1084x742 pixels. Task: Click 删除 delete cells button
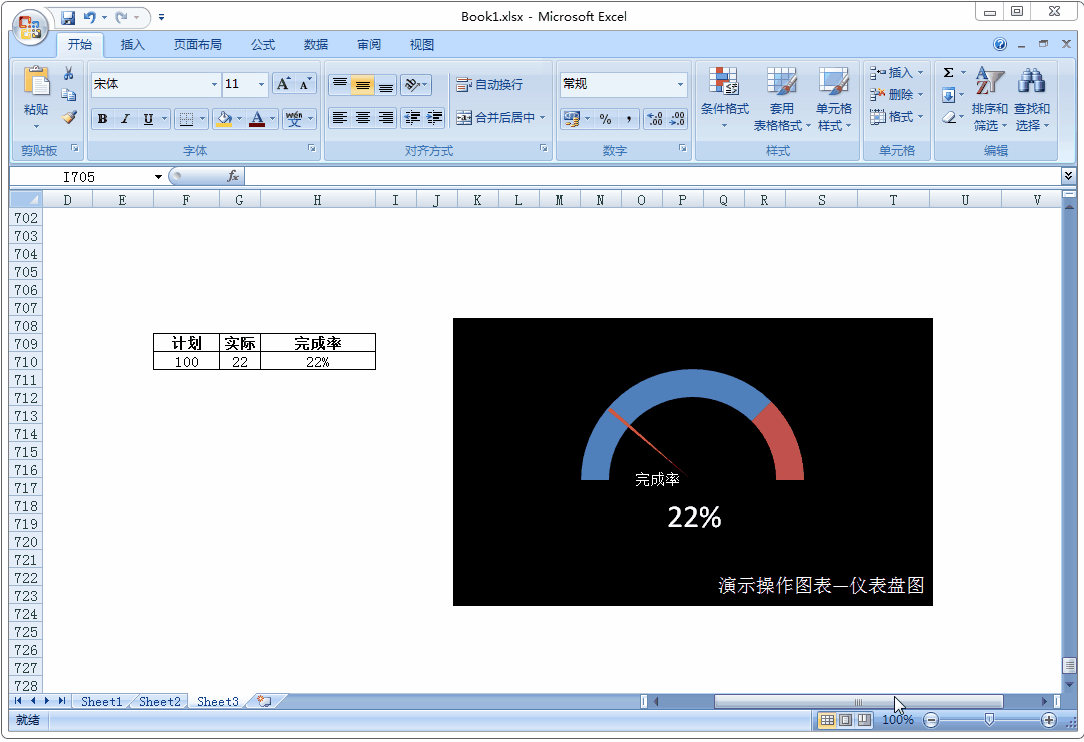(896, 95)
